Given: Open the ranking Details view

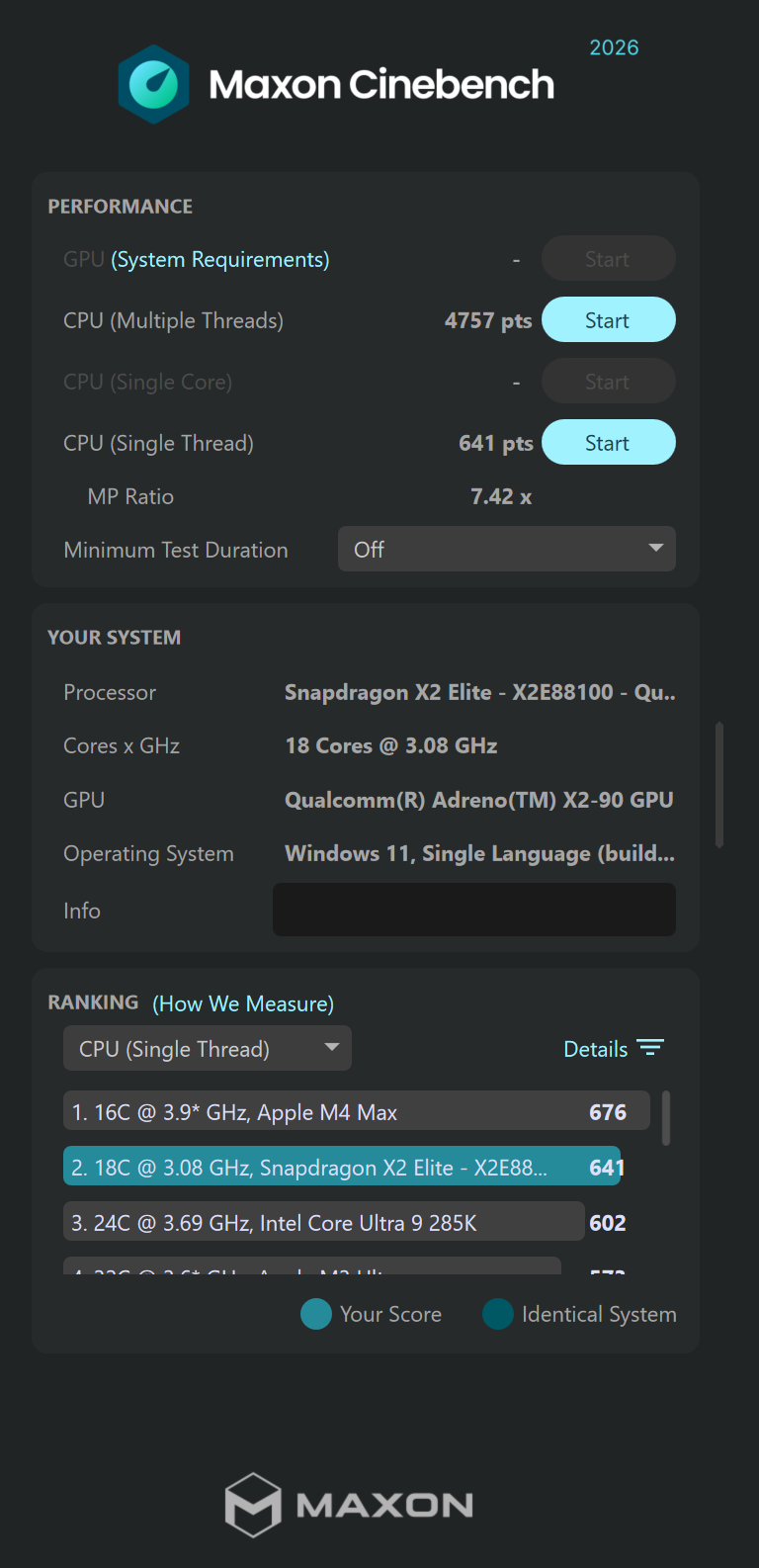Looking at the screenshot, I should (x=595, y=1049).
